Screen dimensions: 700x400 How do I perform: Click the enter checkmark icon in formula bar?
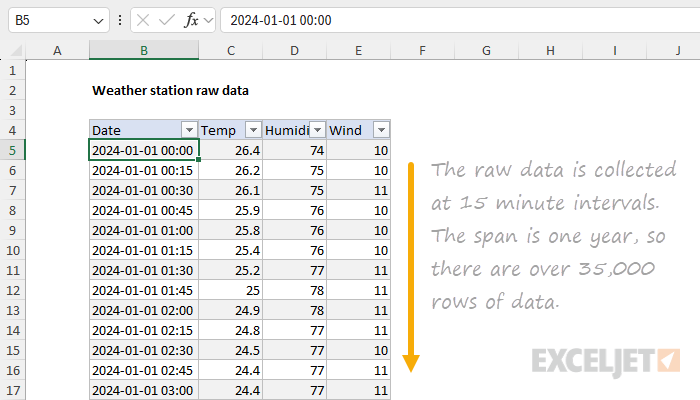(167, 20)
